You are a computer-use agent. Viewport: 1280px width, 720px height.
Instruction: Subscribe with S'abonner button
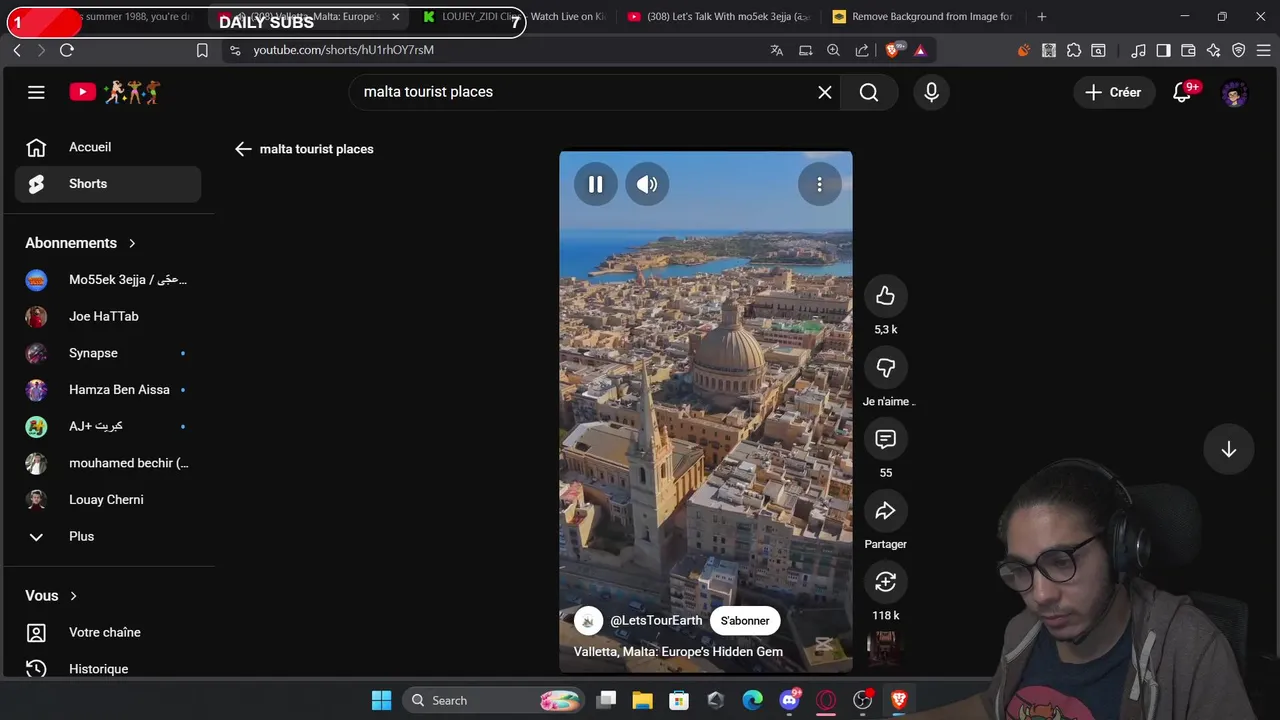(745, 621)
